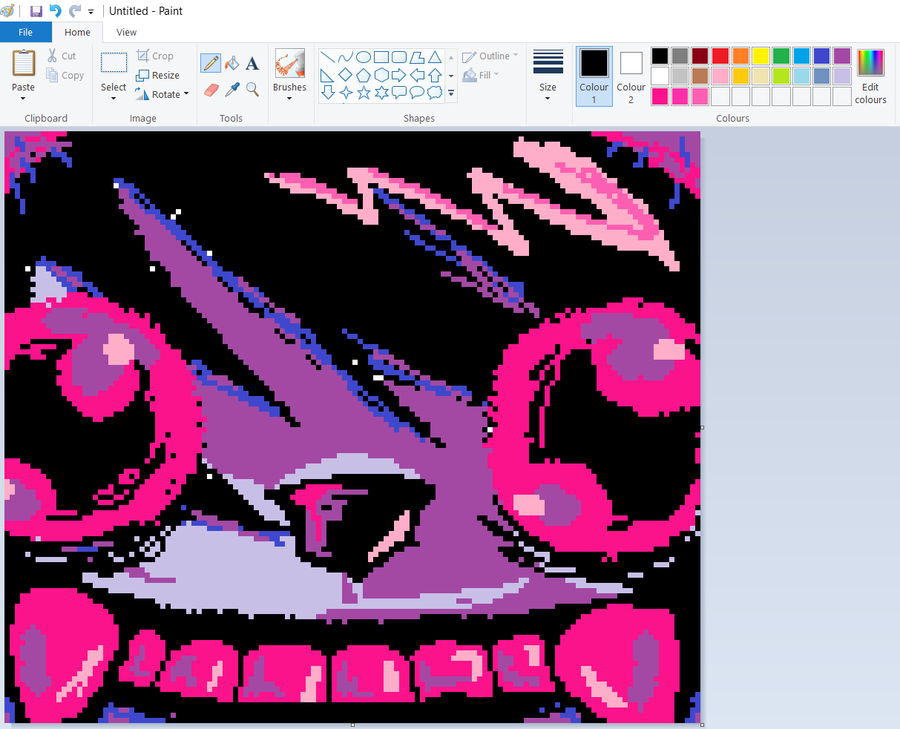Screen dimensions: 900x729
Task: Choose the Right arrow shape
Action: 399,75
